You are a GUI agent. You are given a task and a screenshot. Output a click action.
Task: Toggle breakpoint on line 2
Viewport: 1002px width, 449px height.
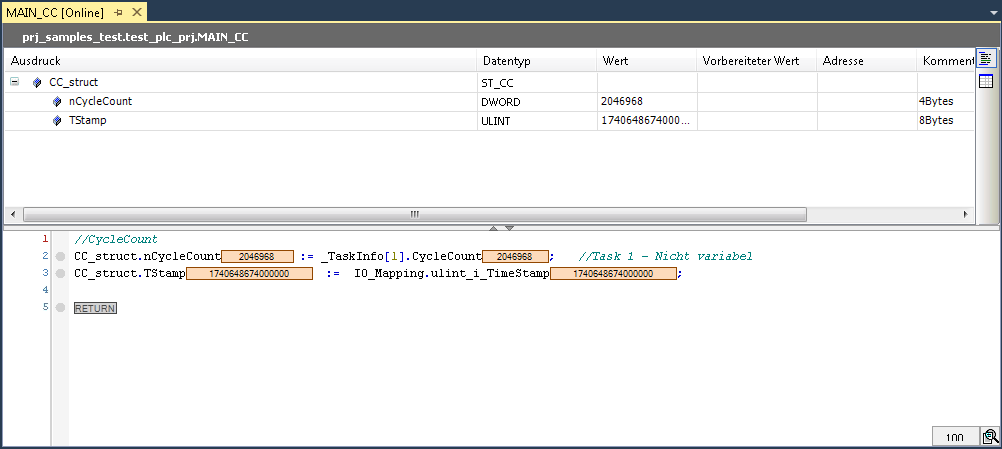60,257
